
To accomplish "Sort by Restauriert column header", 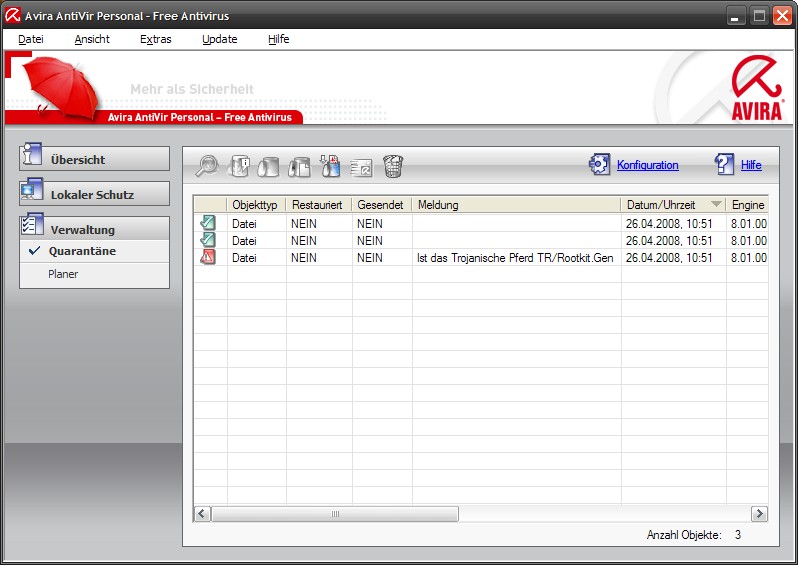I will [x=319, y=205].
